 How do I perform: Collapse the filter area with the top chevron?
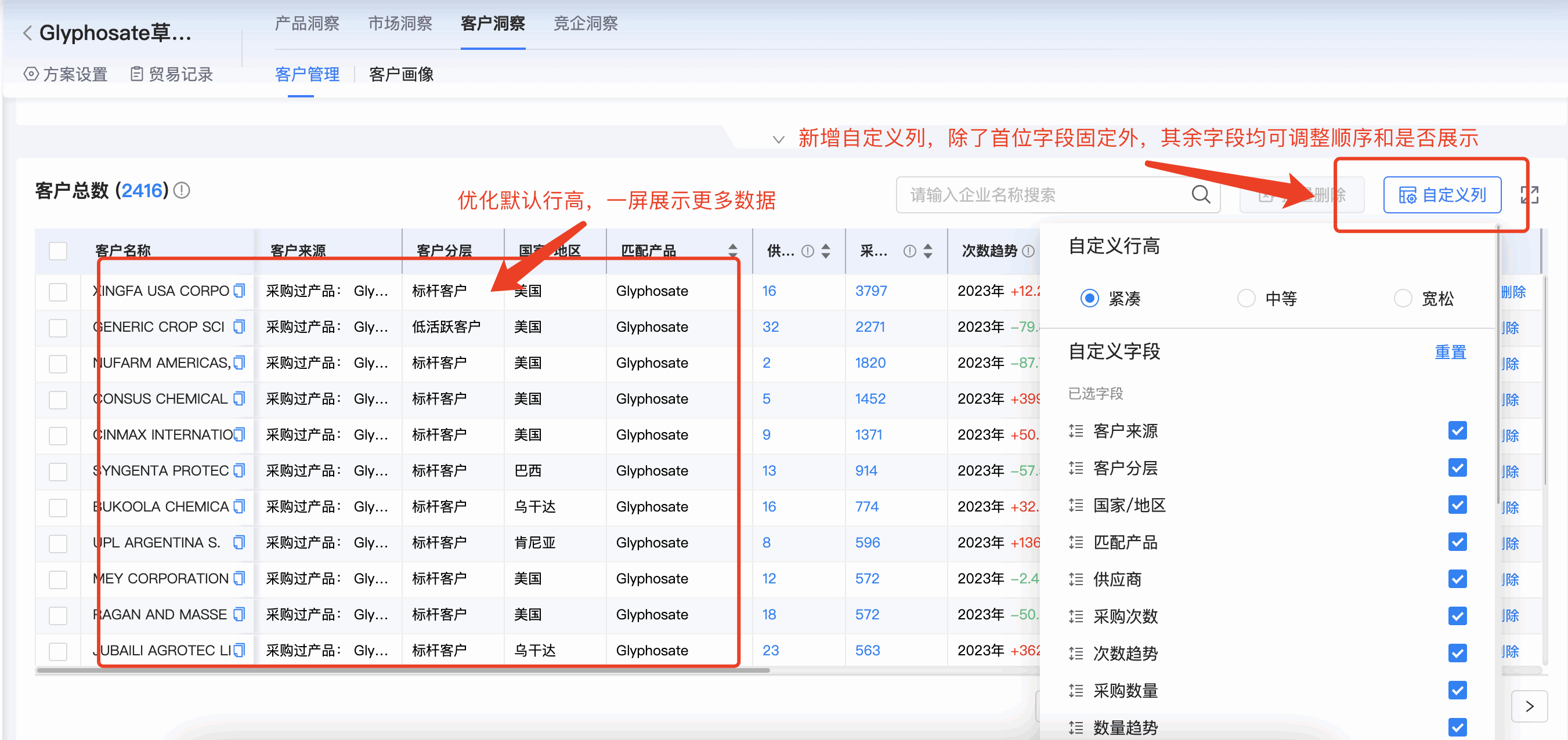(779, 139)
